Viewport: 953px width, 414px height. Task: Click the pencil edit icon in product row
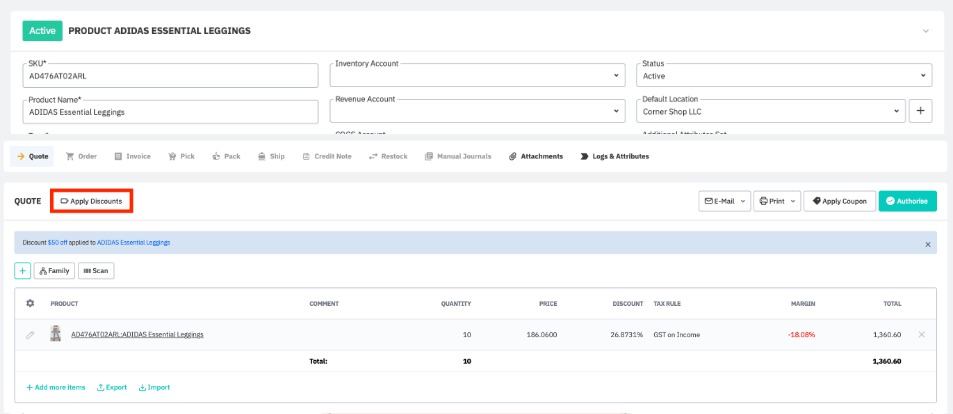click(x=30, y=334)
